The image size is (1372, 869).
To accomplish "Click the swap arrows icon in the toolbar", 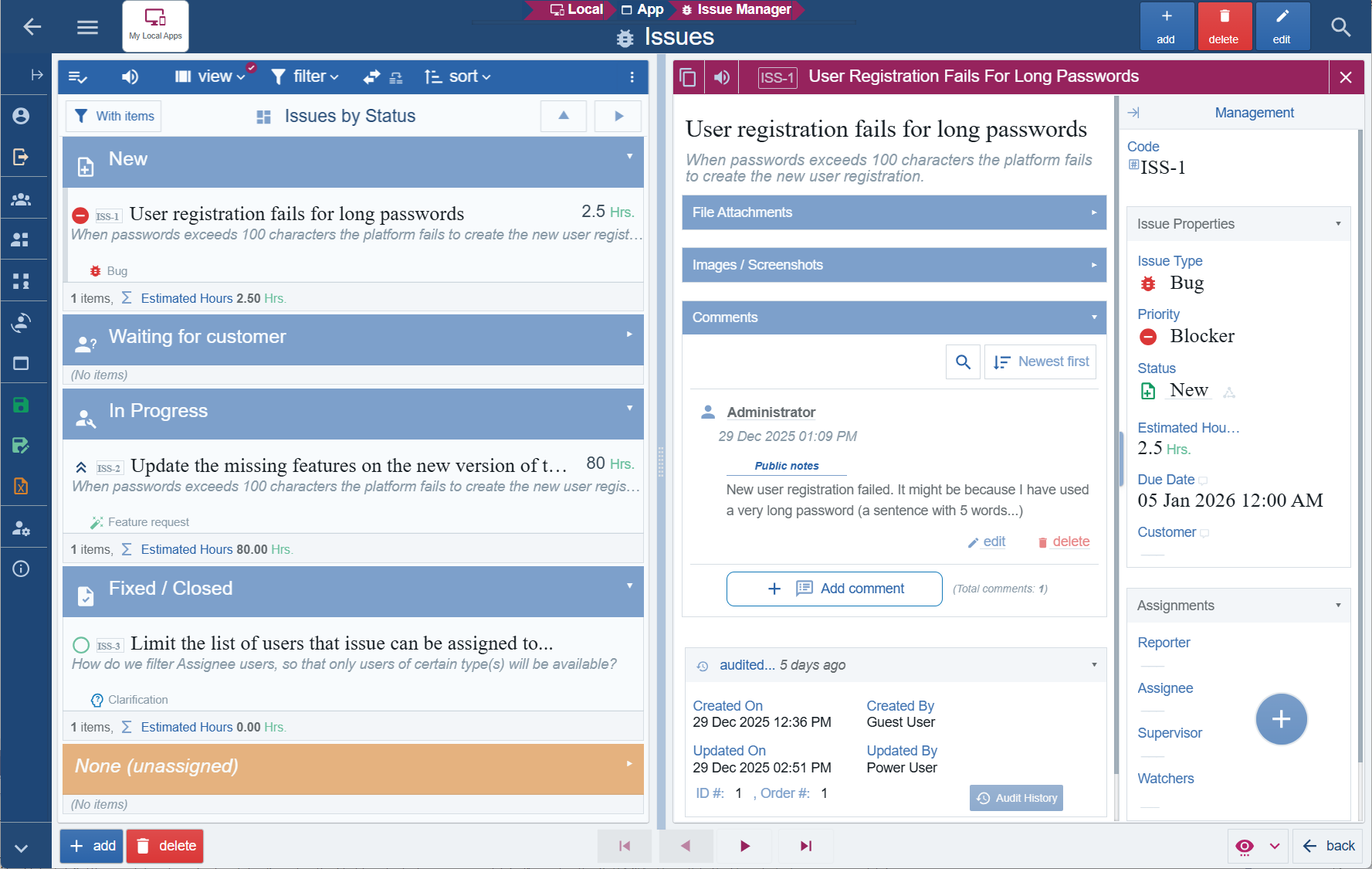I will point(371,76).
